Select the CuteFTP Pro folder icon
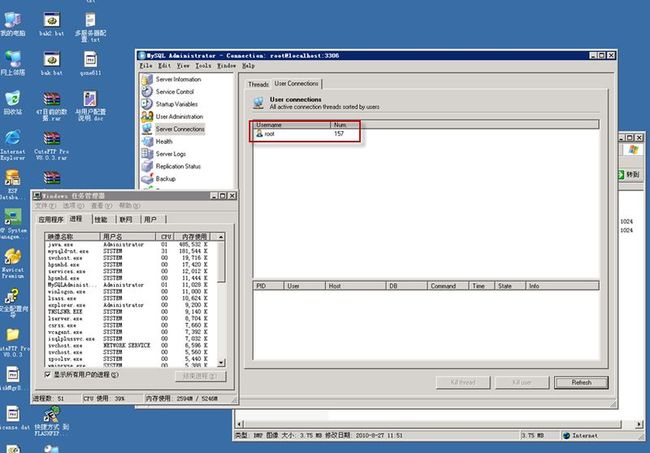Screen dimensions: 650x453 point(13,342)
